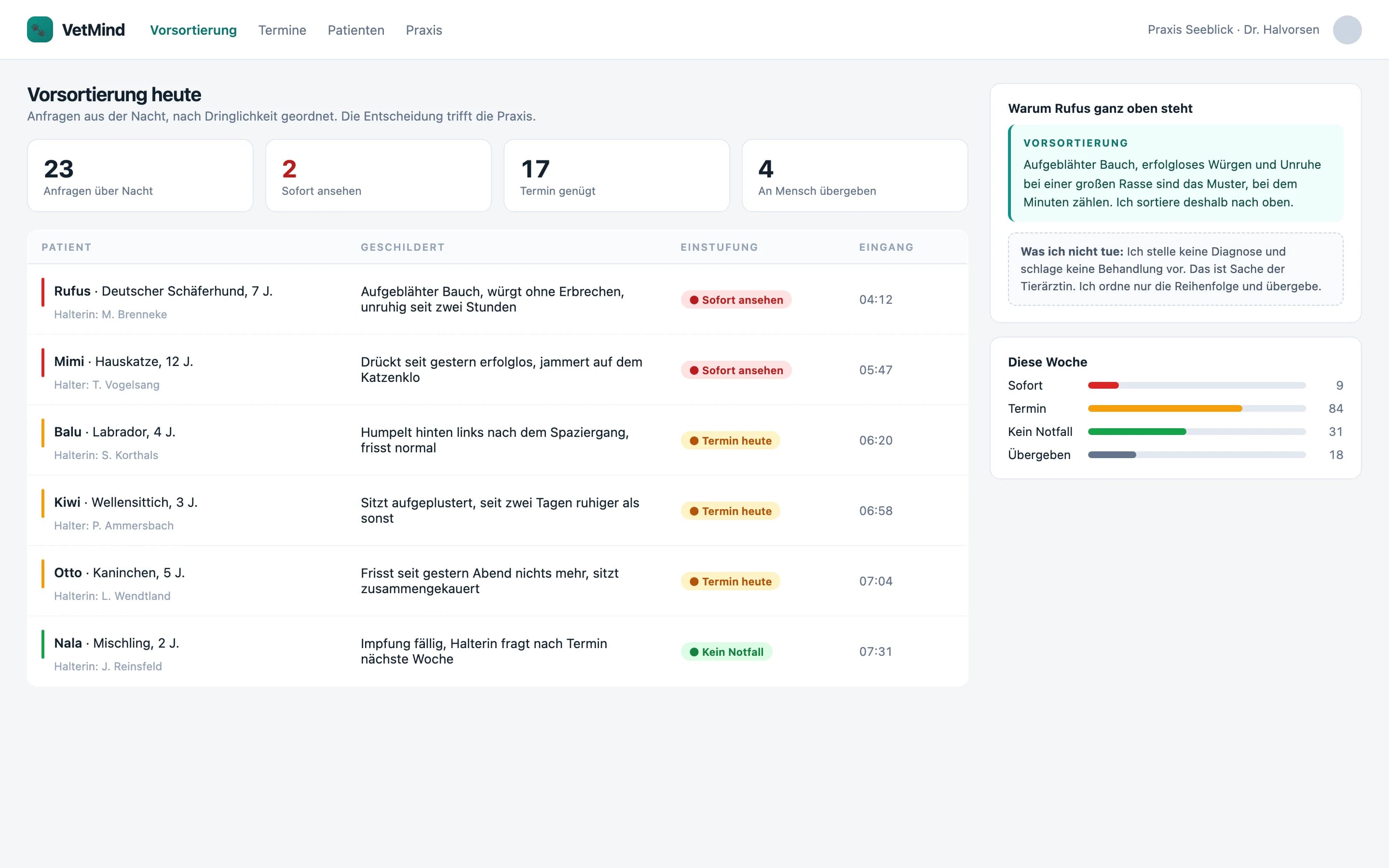1389x868 pixels.
Task: Select the 23 Anfragen über Nacht card
Action: point(140,176)
